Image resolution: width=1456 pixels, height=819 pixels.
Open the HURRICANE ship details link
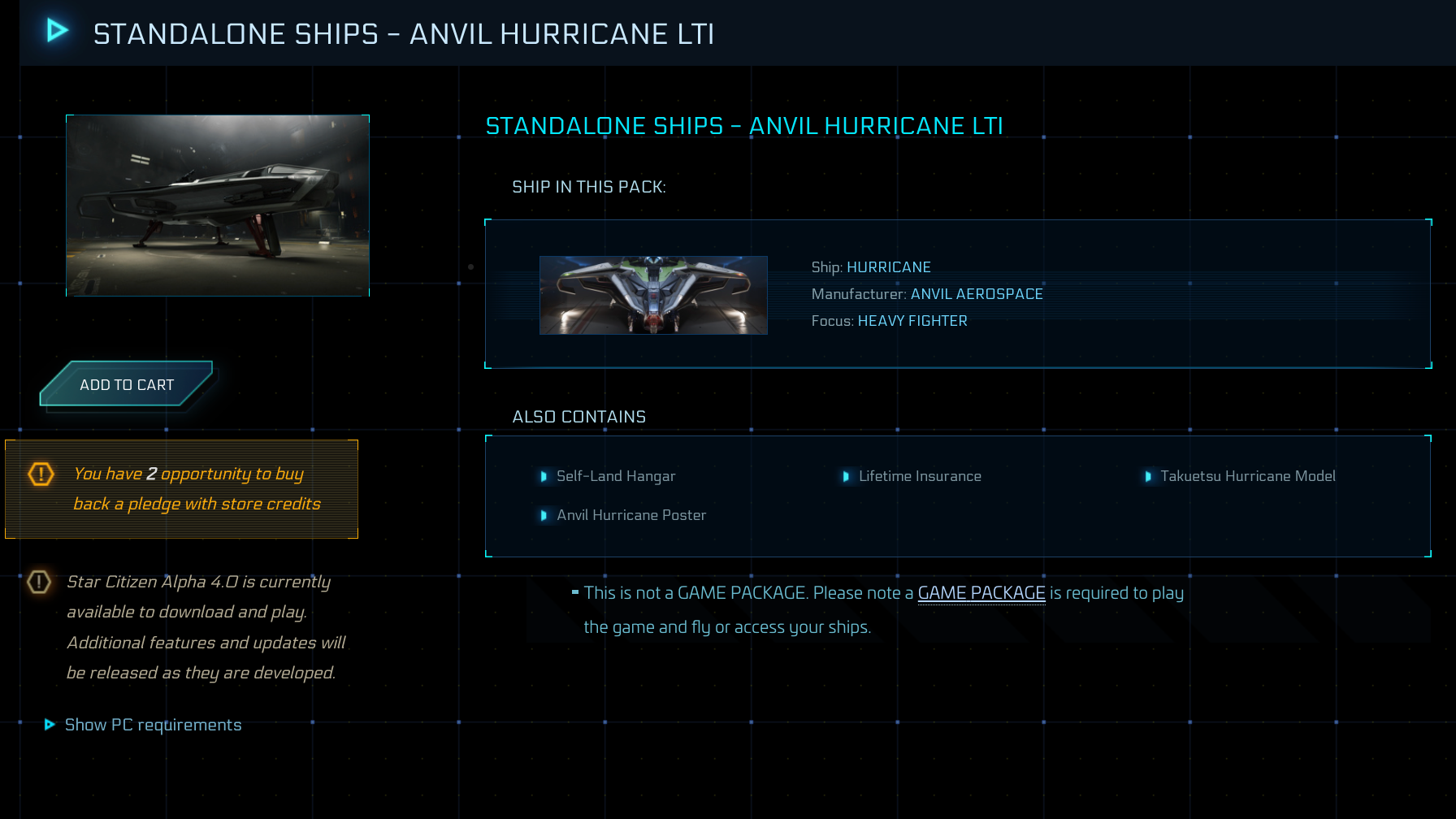889,266
